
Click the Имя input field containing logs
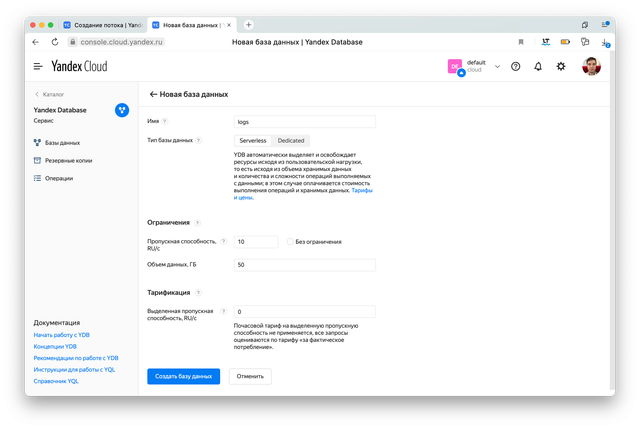(304, 121)
